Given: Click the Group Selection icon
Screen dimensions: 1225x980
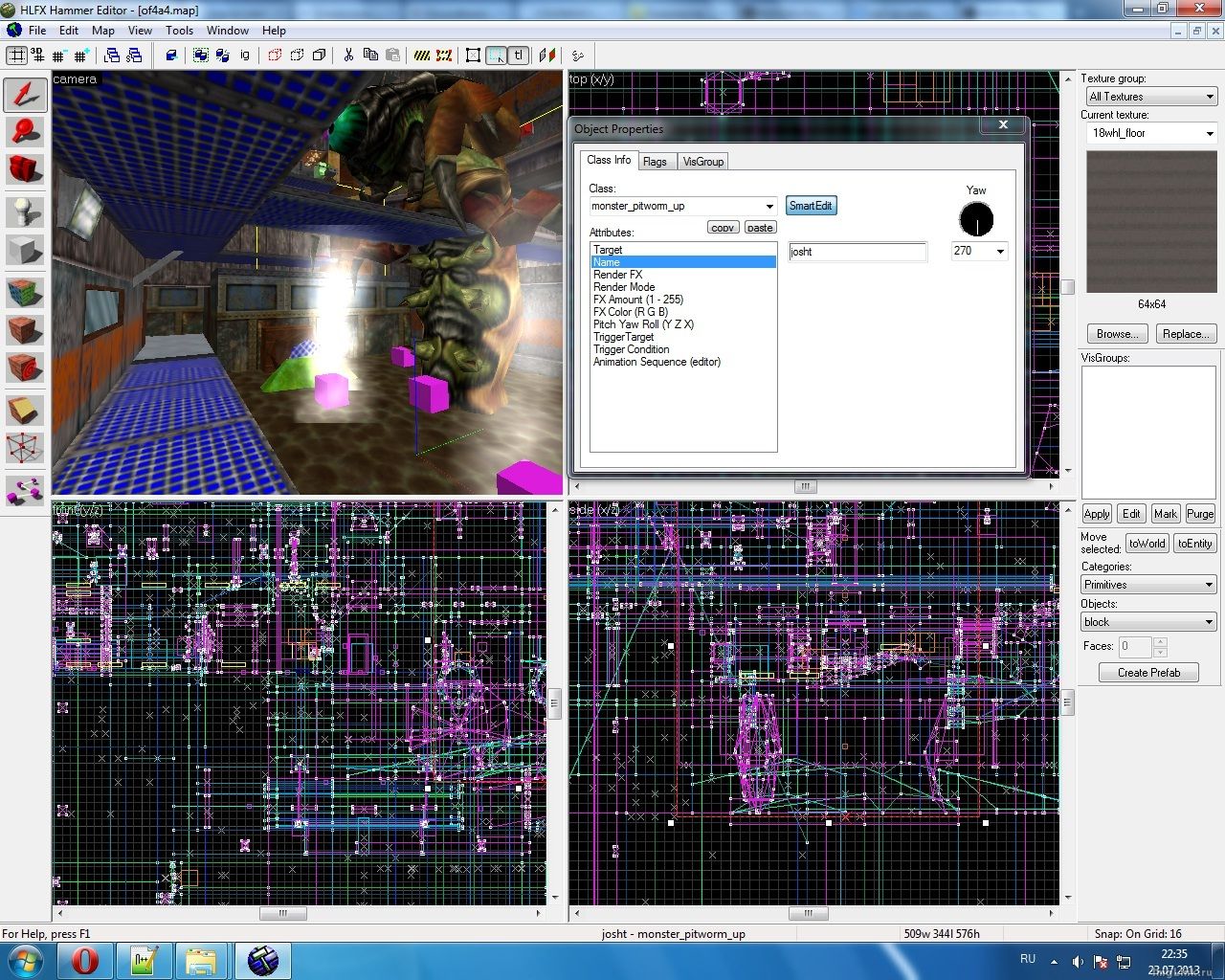Looking at the screenshot, I should 201,56.
